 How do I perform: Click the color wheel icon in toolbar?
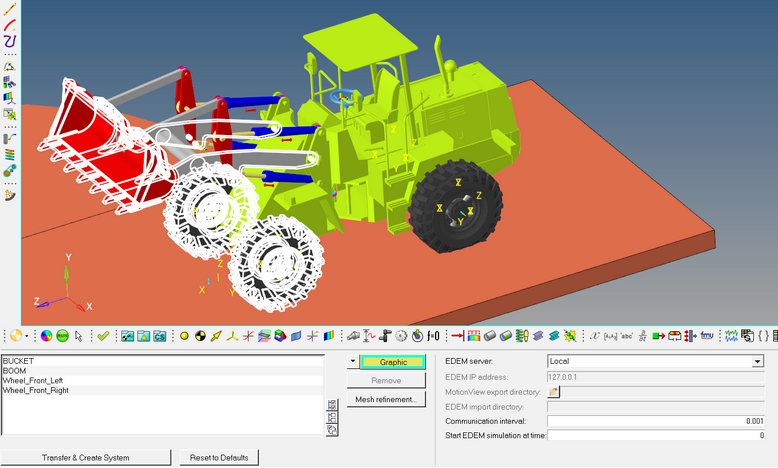pyautogui.click(x=46, y=336)
